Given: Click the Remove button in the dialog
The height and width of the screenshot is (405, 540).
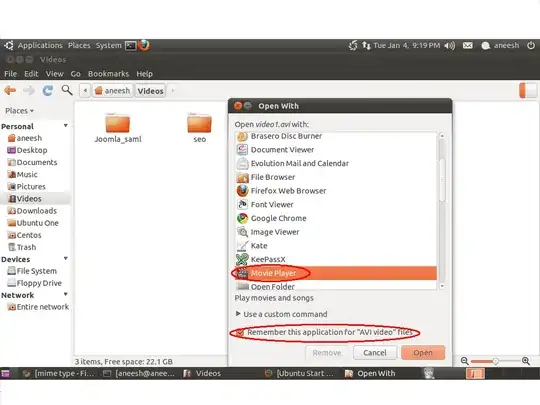Looking at the screenshot, I should [326, 353].
